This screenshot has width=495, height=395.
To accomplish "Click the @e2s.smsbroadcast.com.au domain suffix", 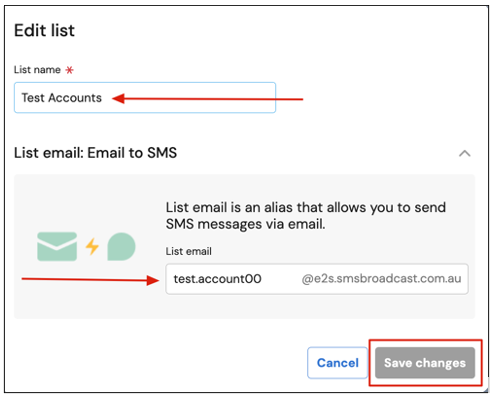I will click(x=381, y=278).
